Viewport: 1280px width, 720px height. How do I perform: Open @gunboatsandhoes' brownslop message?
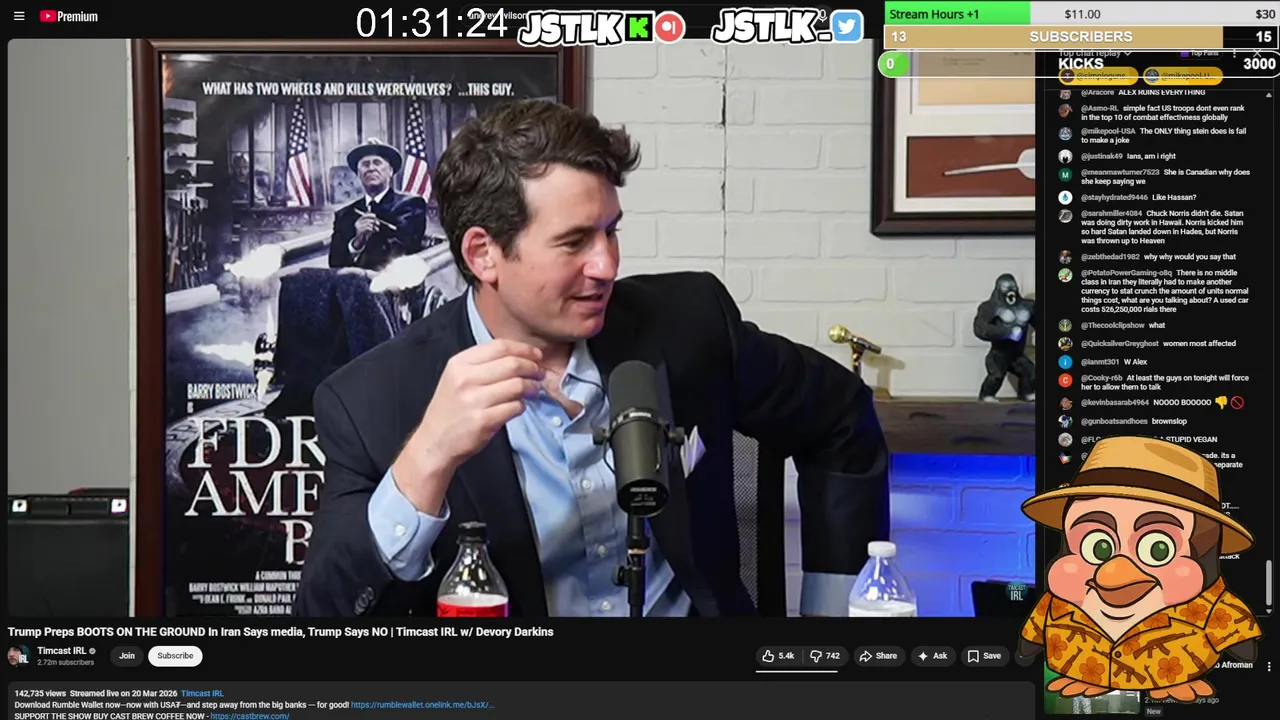[x=1134, y=421]
